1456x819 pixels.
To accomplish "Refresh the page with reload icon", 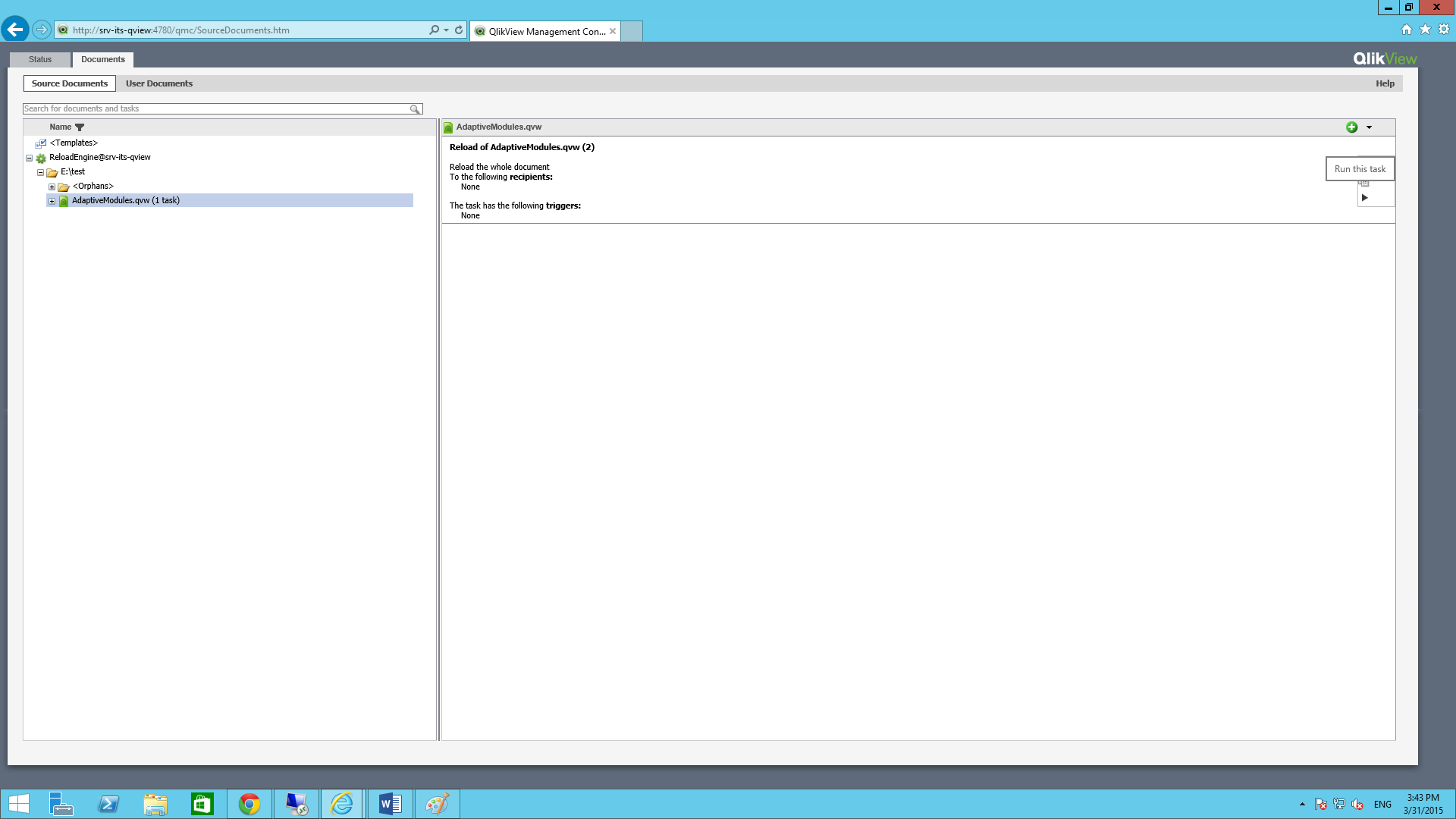I will (x=459, y=30).
